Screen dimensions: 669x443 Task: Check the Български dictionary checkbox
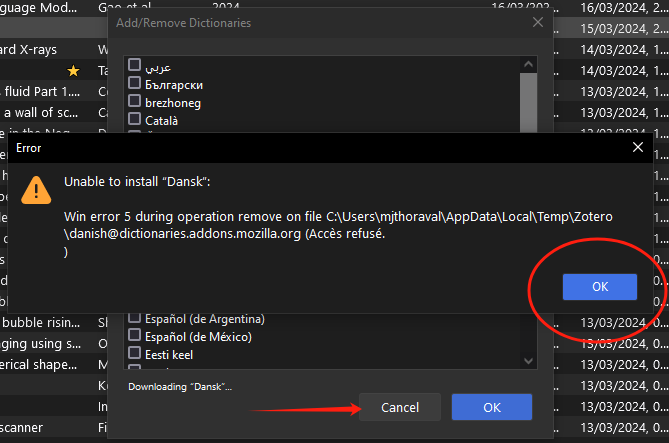tap(134, 83)
